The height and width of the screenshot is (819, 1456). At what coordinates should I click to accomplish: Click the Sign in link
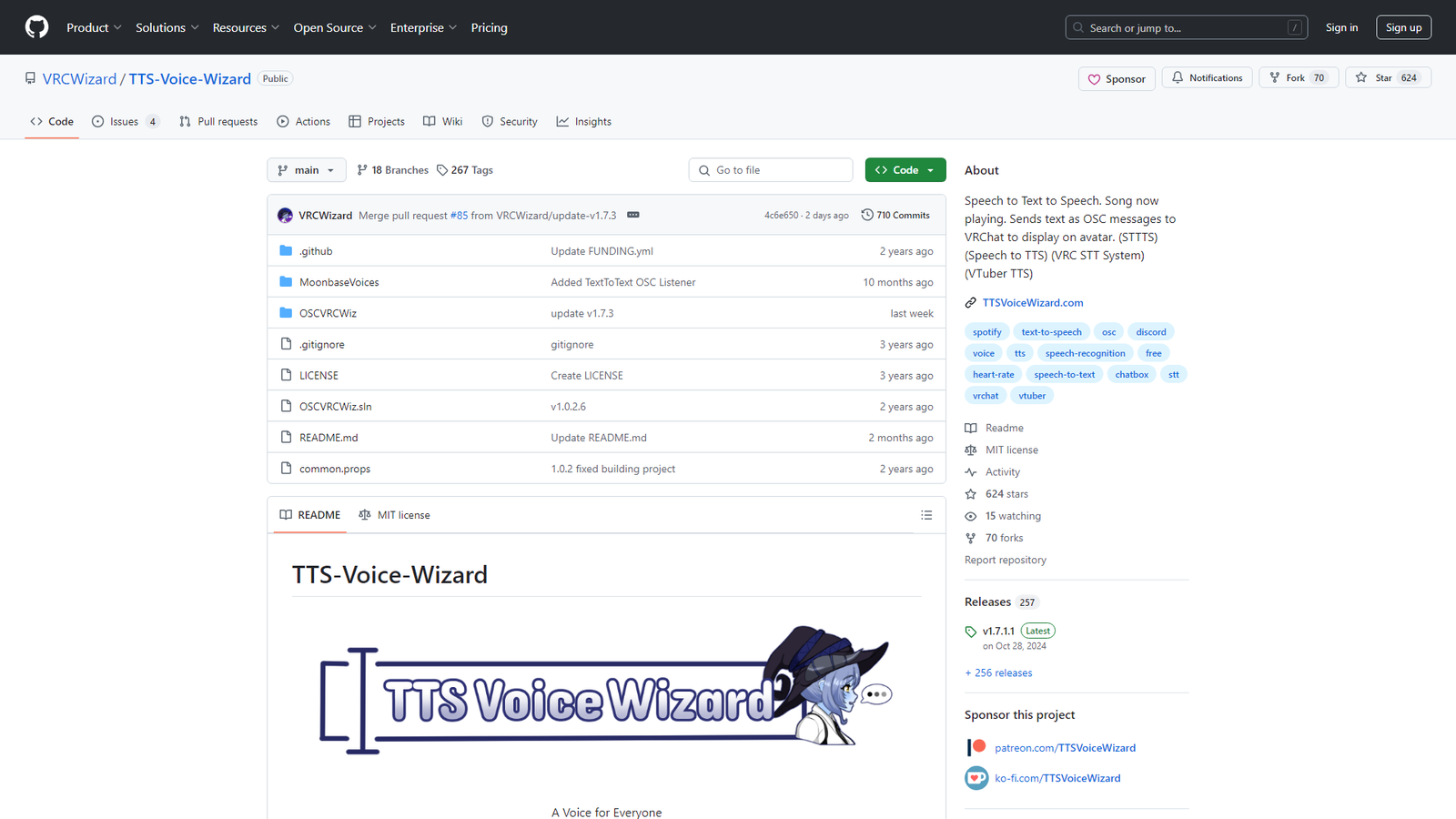tap(1341, 28)
